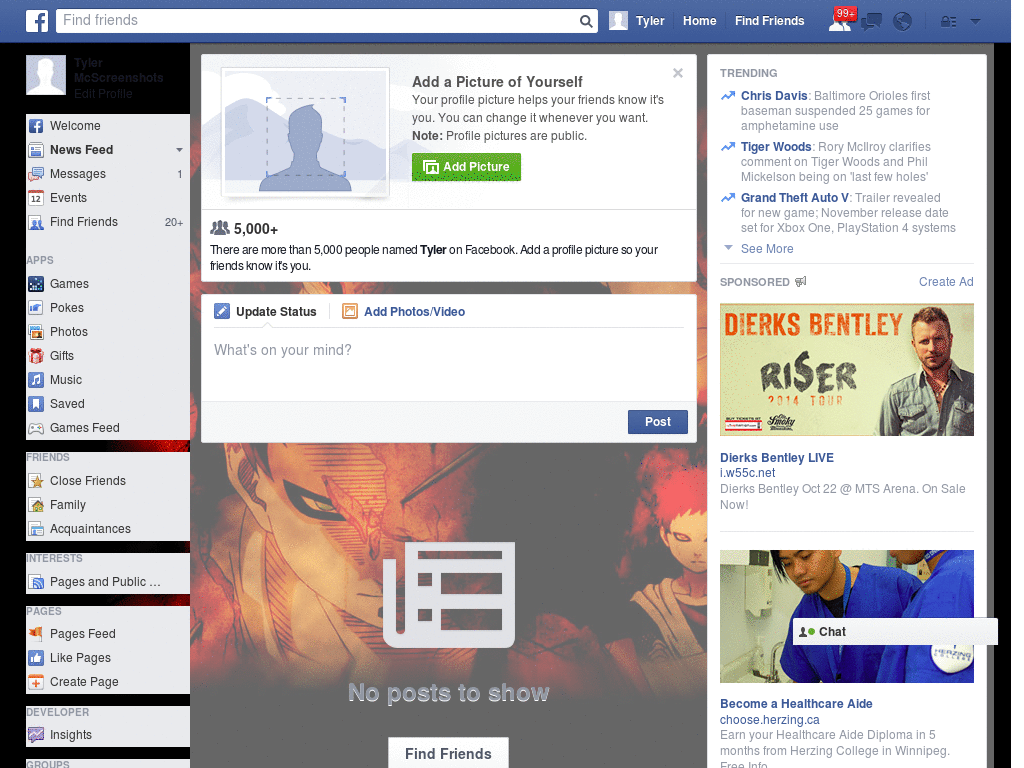The image size is (1024, 768).
Task: Open the notifications globe icon
Action: [x=902, y=22]
